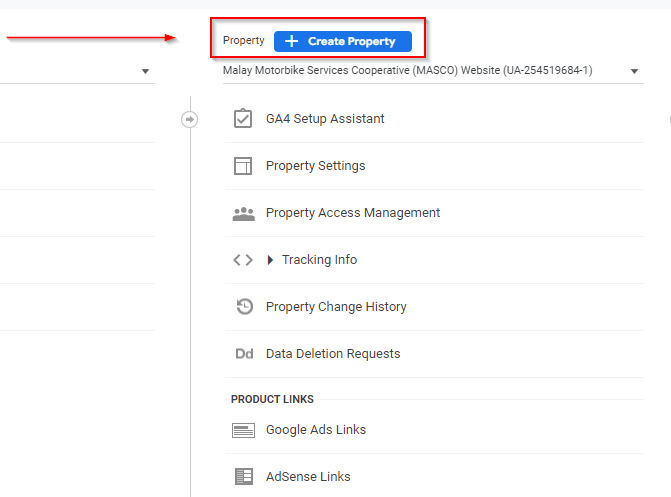The image size is (671, 497).
Task: Expand the Tracking Info triangle
Action: coord(271,260)
